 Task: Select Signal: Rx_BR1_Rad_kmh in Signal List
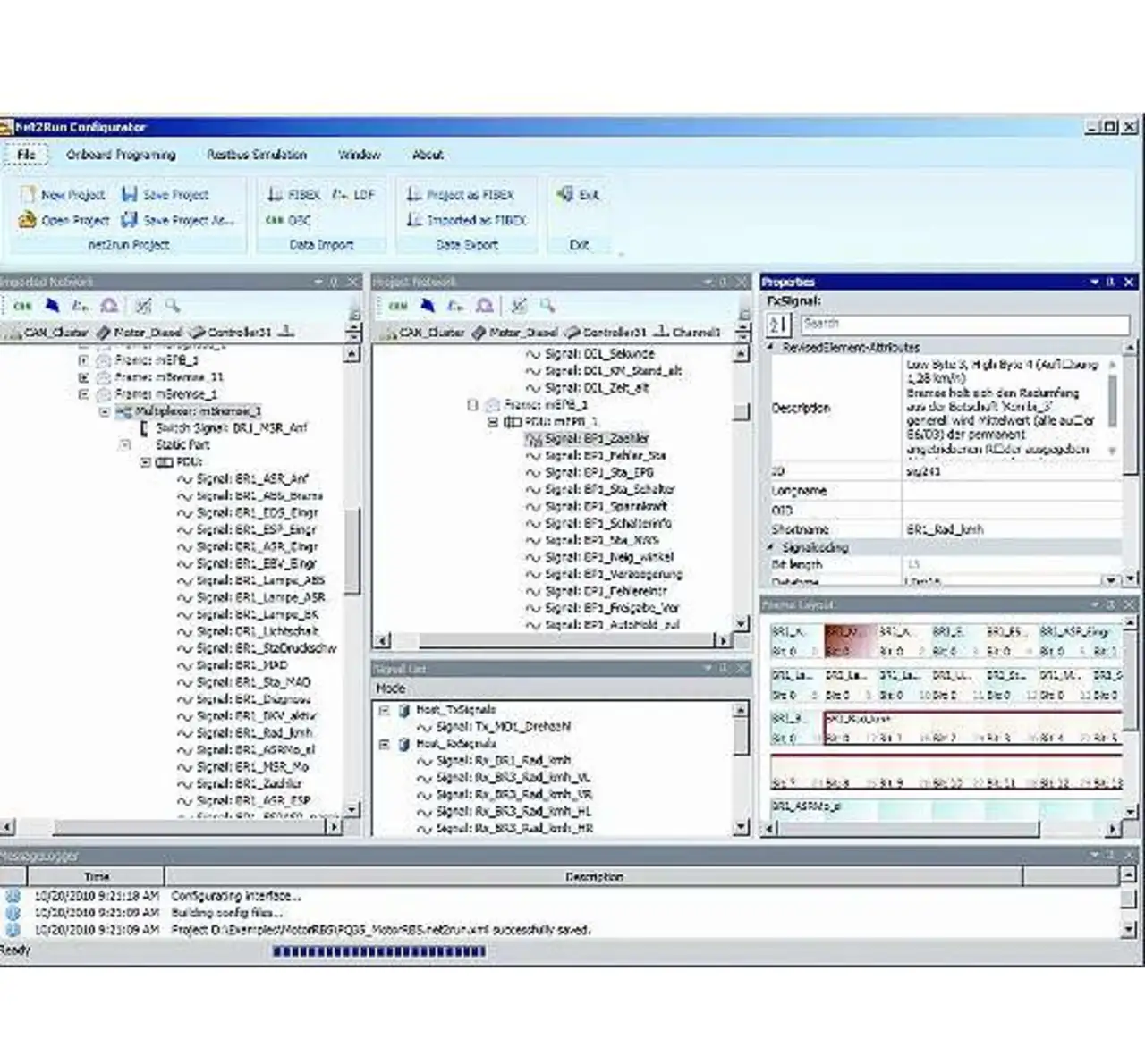tap(494, 761)
